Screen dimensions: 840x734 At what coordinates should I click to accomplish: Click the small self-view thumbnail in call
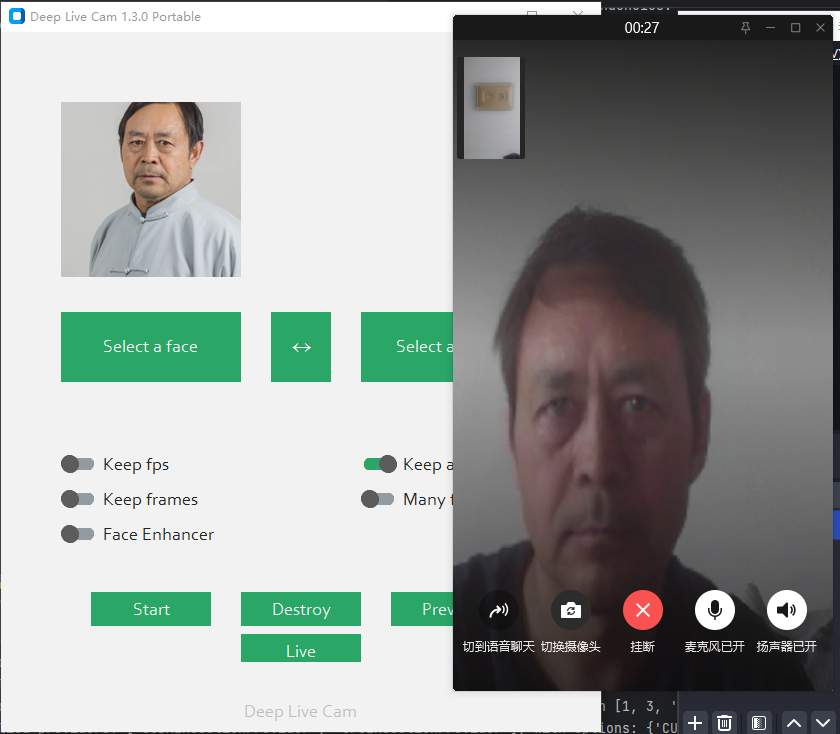(x=491, y=108)
